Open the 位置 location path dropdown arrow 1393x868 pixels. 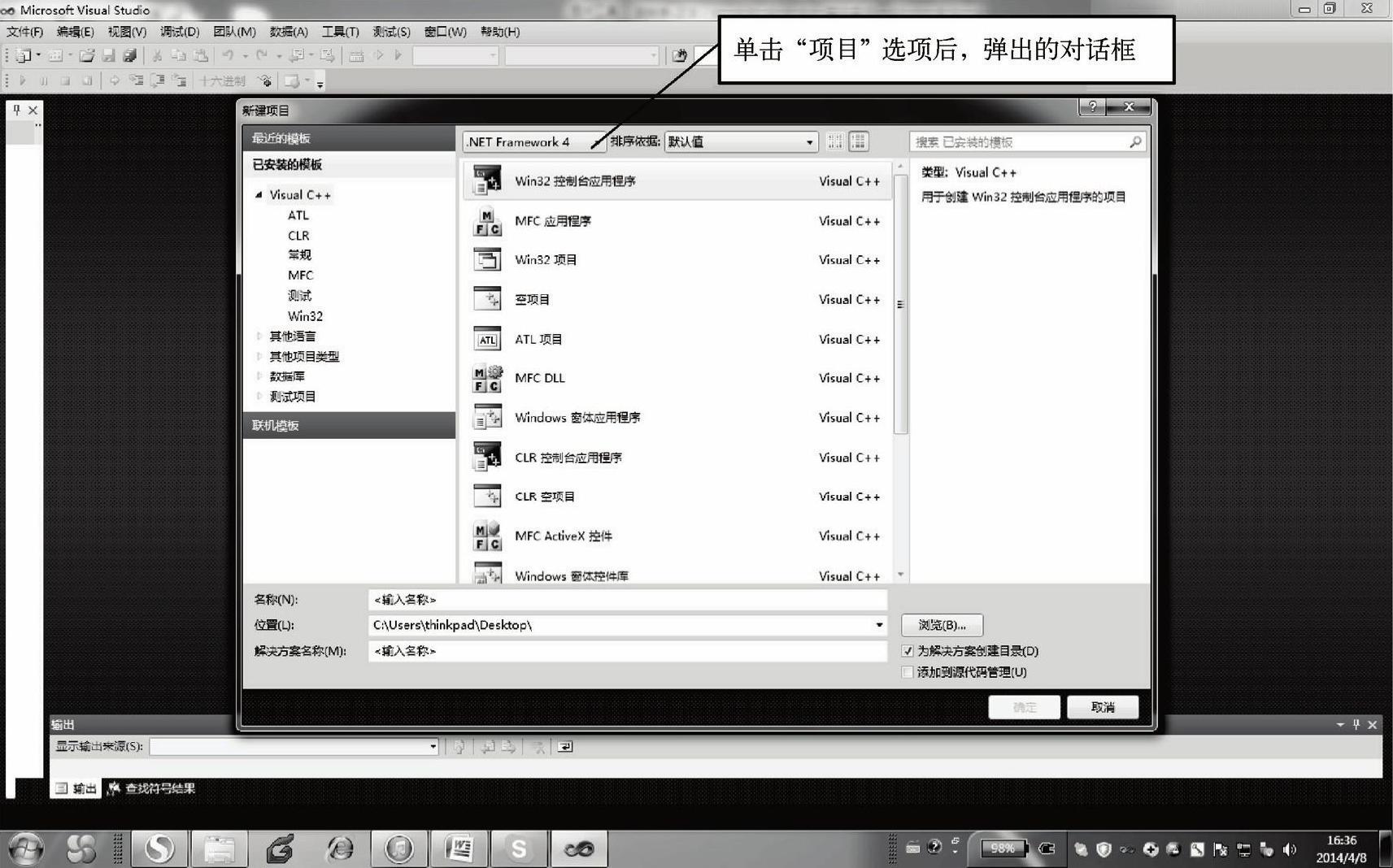(879, 625)
